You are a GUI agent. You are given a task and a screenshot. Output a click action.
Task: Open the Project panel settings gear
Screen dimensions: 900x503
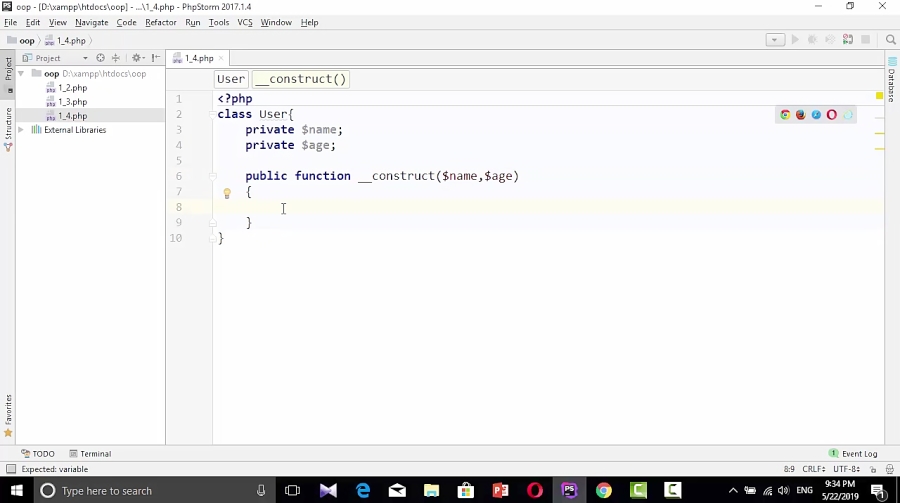tap(137, 58)
